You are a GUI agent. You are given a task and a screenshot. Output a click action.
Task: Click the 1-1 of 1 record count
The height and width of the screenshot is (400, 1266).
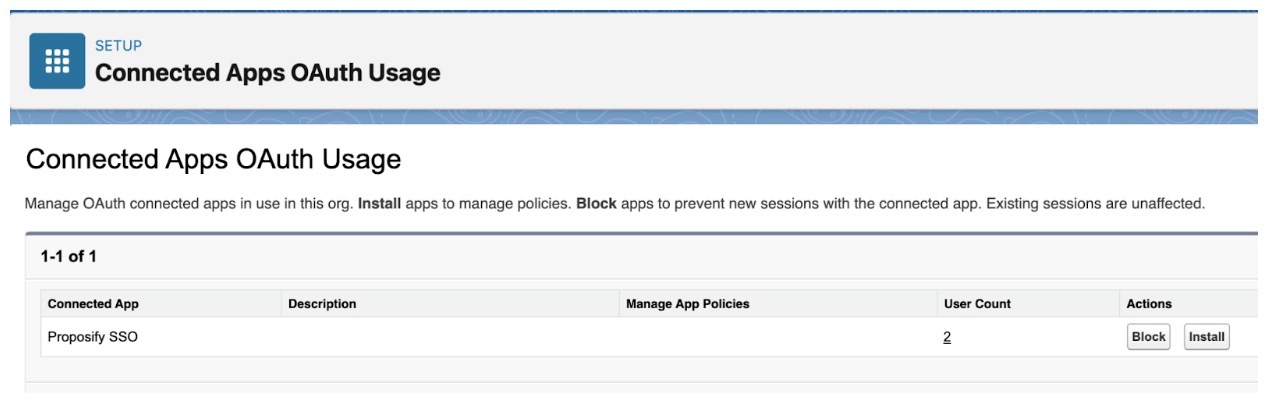point(69,257)
